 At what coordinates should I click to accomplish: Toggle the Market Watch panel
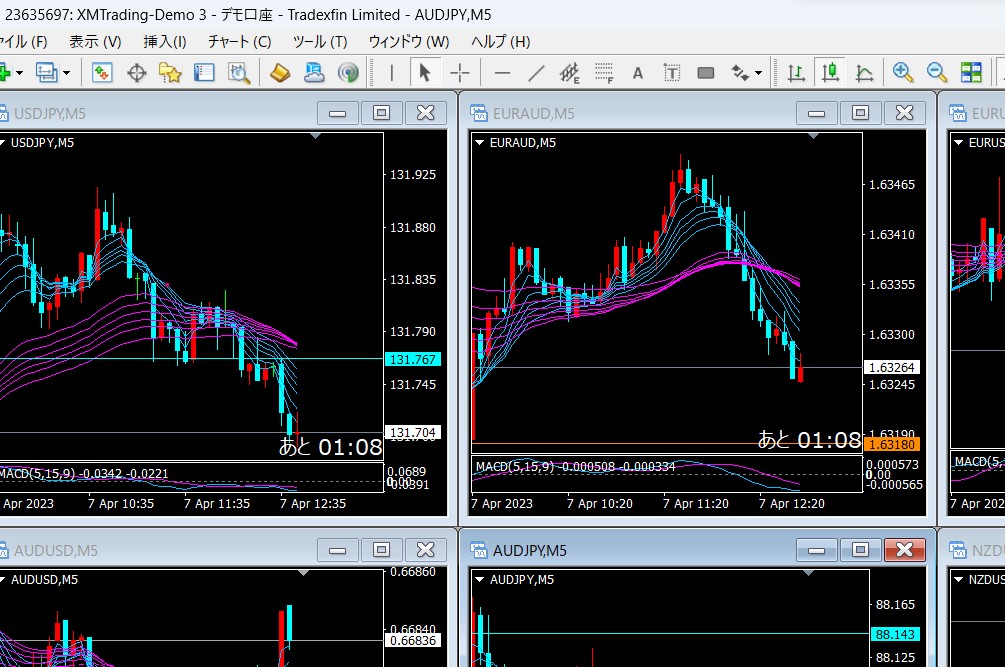point(103,72)
